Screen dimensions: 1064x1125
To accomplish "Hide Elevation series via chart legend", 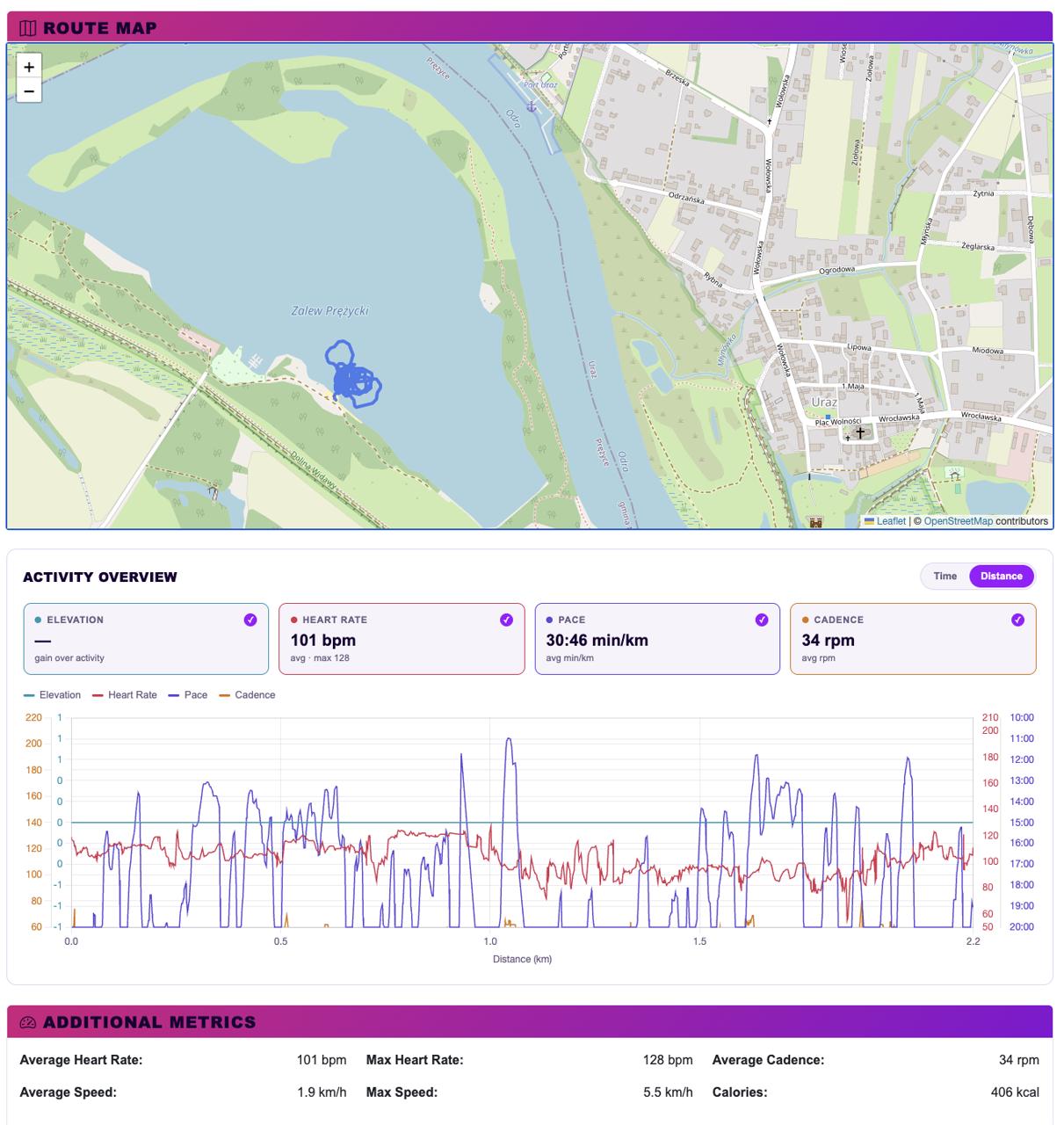I will coord(52,695).
